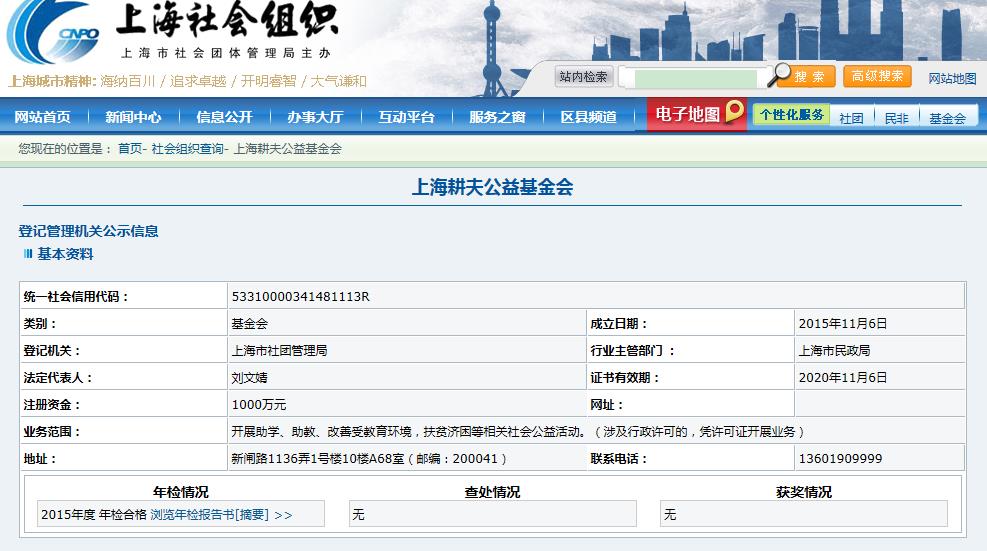987x551 pixels.
Task: Click the 上海市社会团体管理局主办 subtitle
Action: (226, 54)
